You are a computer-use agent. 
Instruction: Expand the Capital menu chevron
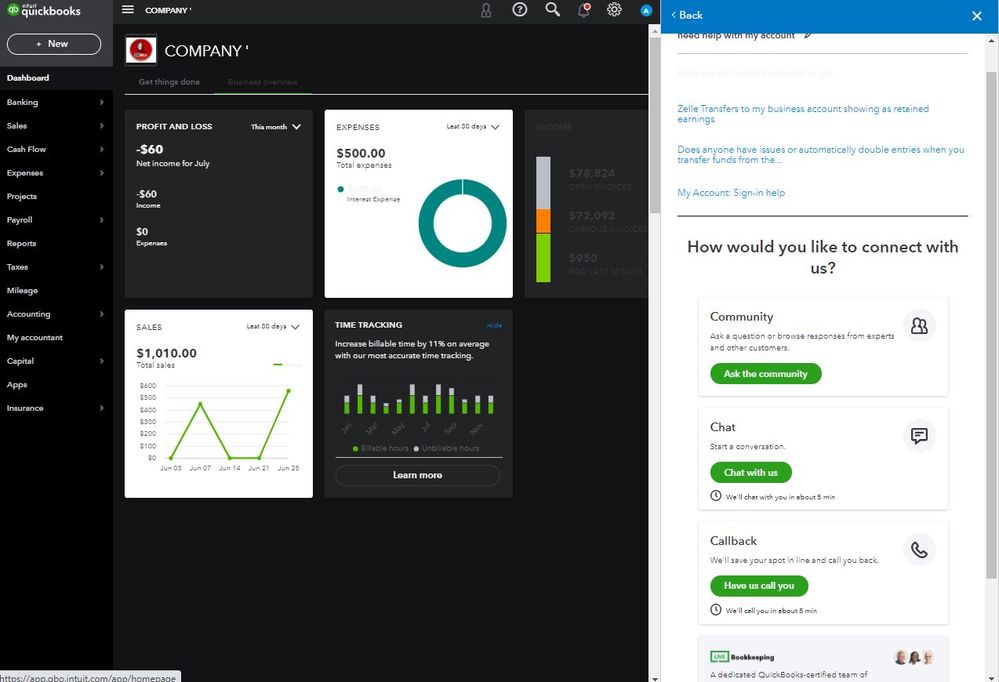point(101,361)
